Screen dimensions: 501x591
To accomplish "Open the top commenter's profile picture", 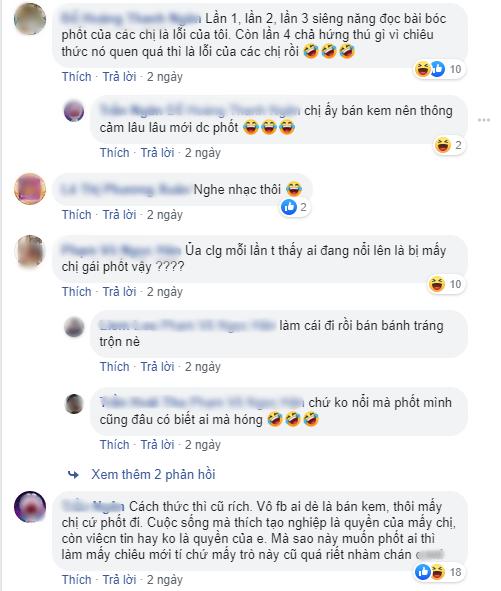I will 30,19.
